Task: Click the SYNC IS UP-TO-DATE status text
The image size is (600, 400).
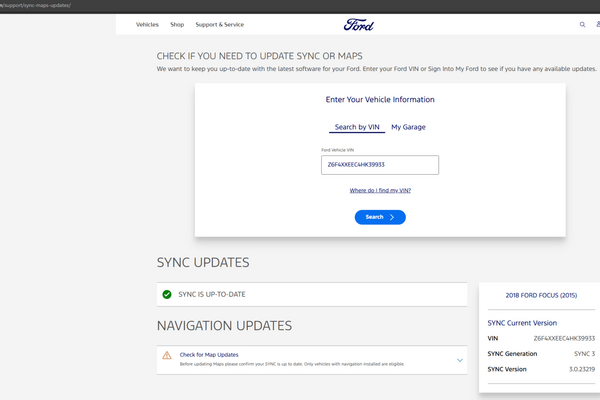Action: pyautogui.click(x=212, y=294)
